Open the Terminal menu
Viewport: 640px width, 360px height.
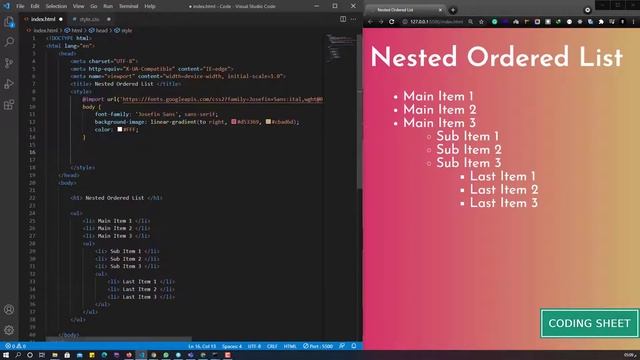(x=129, y=6)
